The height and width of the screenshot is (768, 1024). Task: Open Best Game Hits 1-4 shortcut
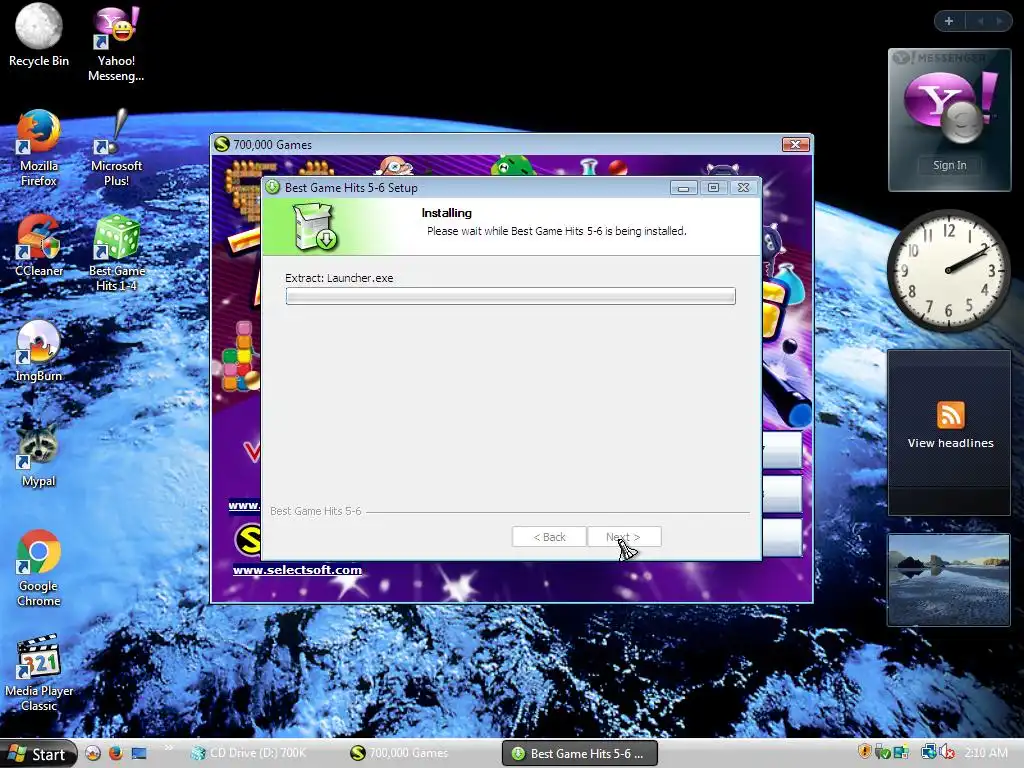click(116, 253)
